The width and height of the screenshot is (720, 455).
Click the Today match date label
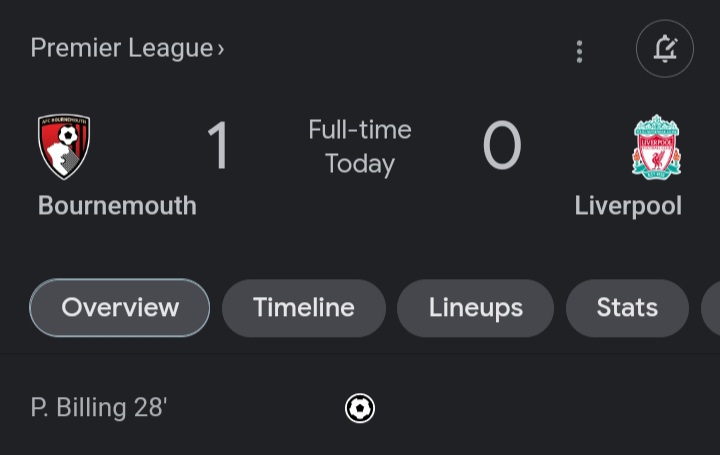[x=360, y=164]
